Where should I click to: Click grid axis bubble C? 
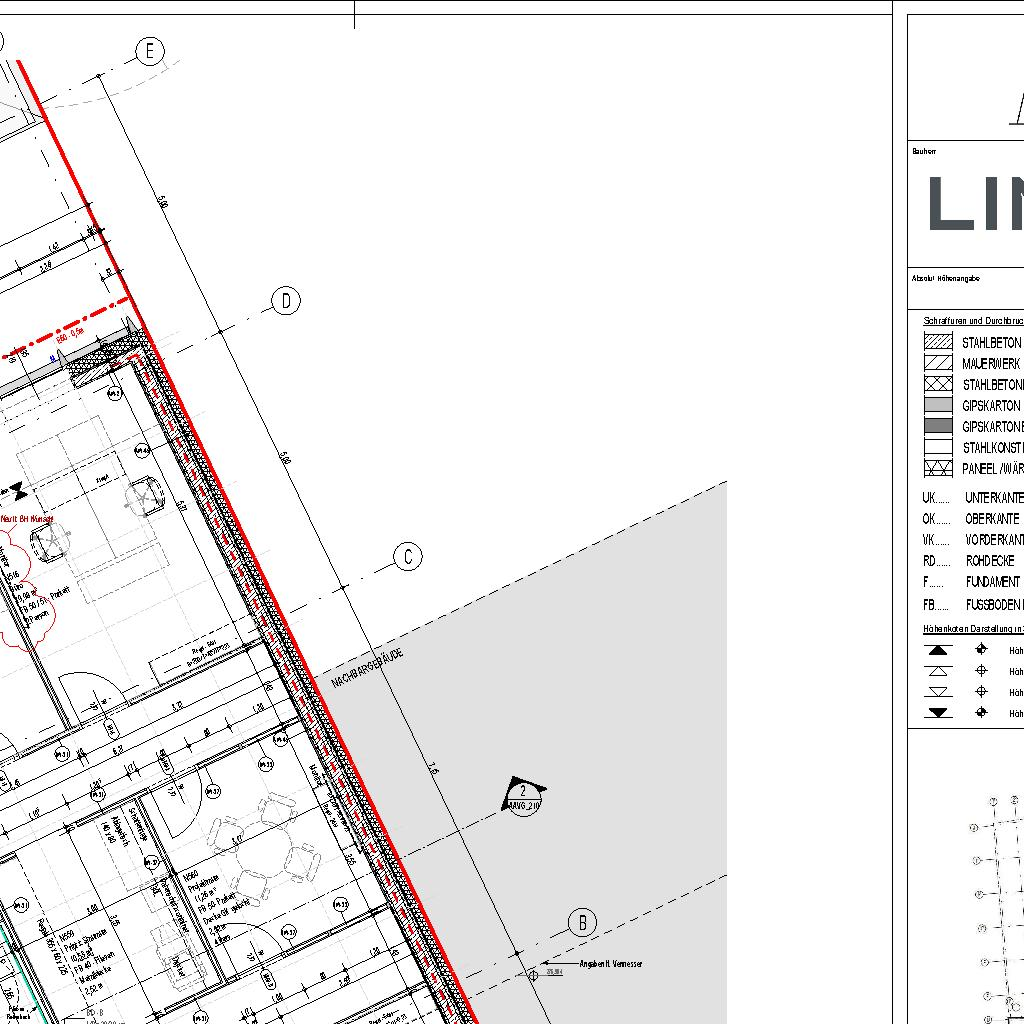coord(408,557)
